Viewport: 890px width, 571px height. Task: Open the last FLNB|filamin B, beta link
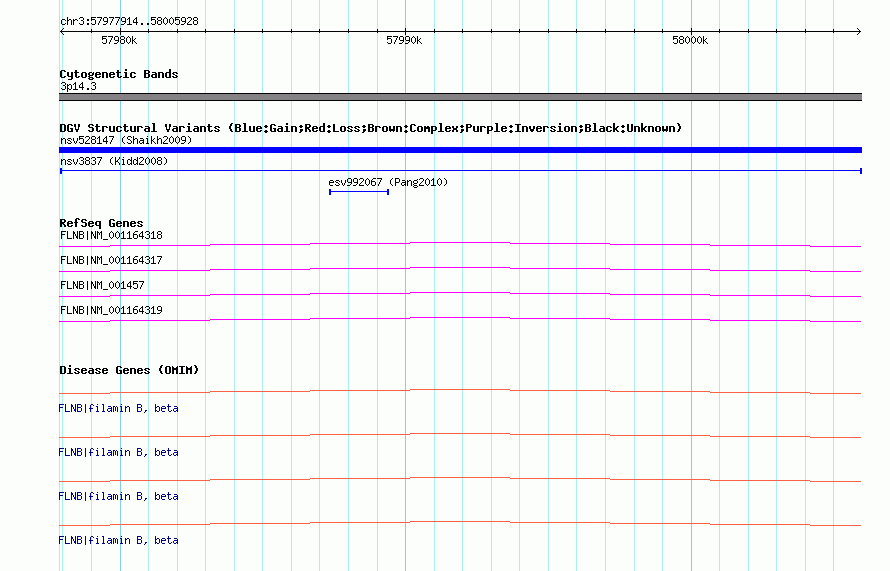click(118, 540)
